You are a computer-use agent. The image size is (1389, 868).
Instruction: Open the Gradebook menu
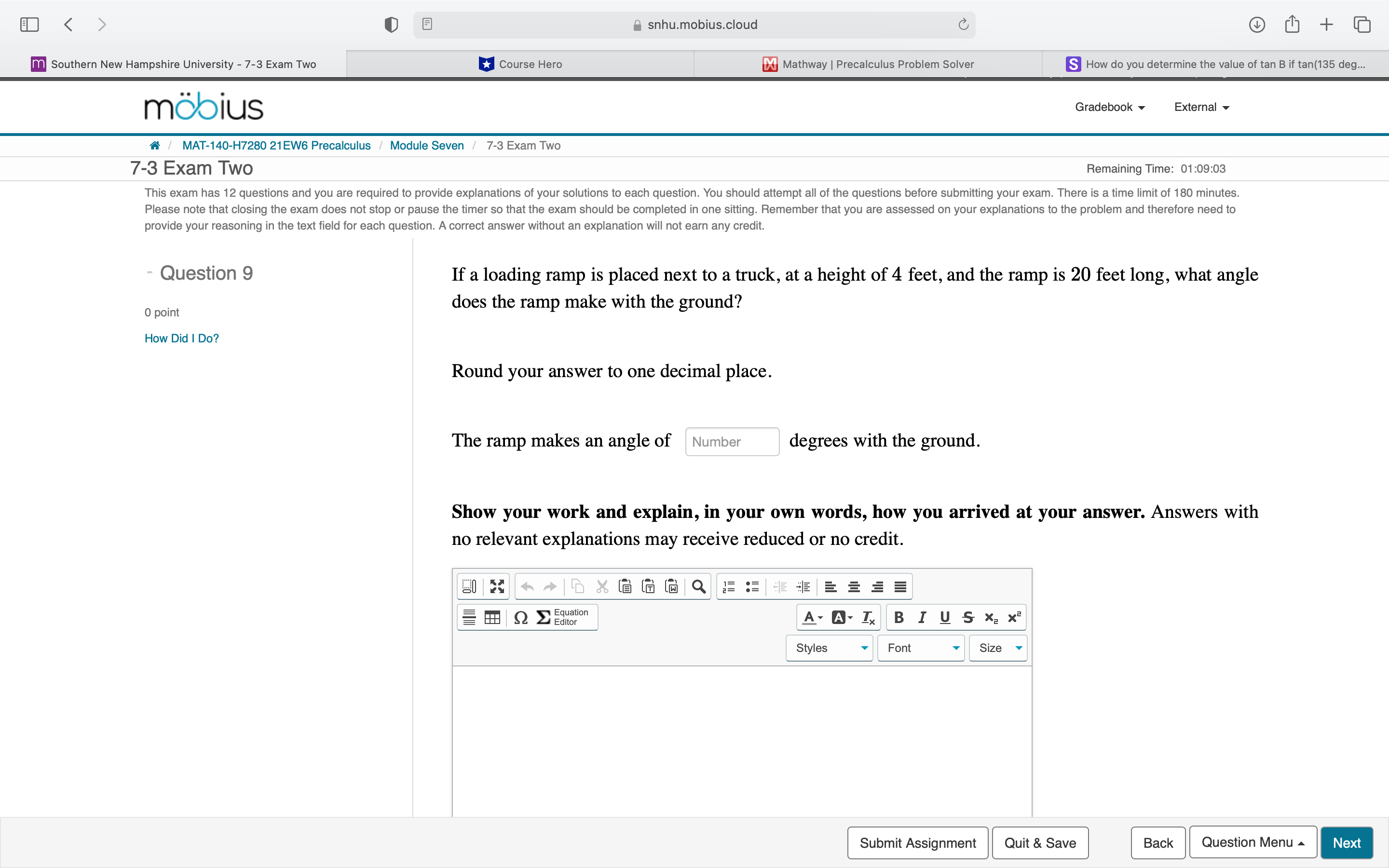click(1109, 107)
